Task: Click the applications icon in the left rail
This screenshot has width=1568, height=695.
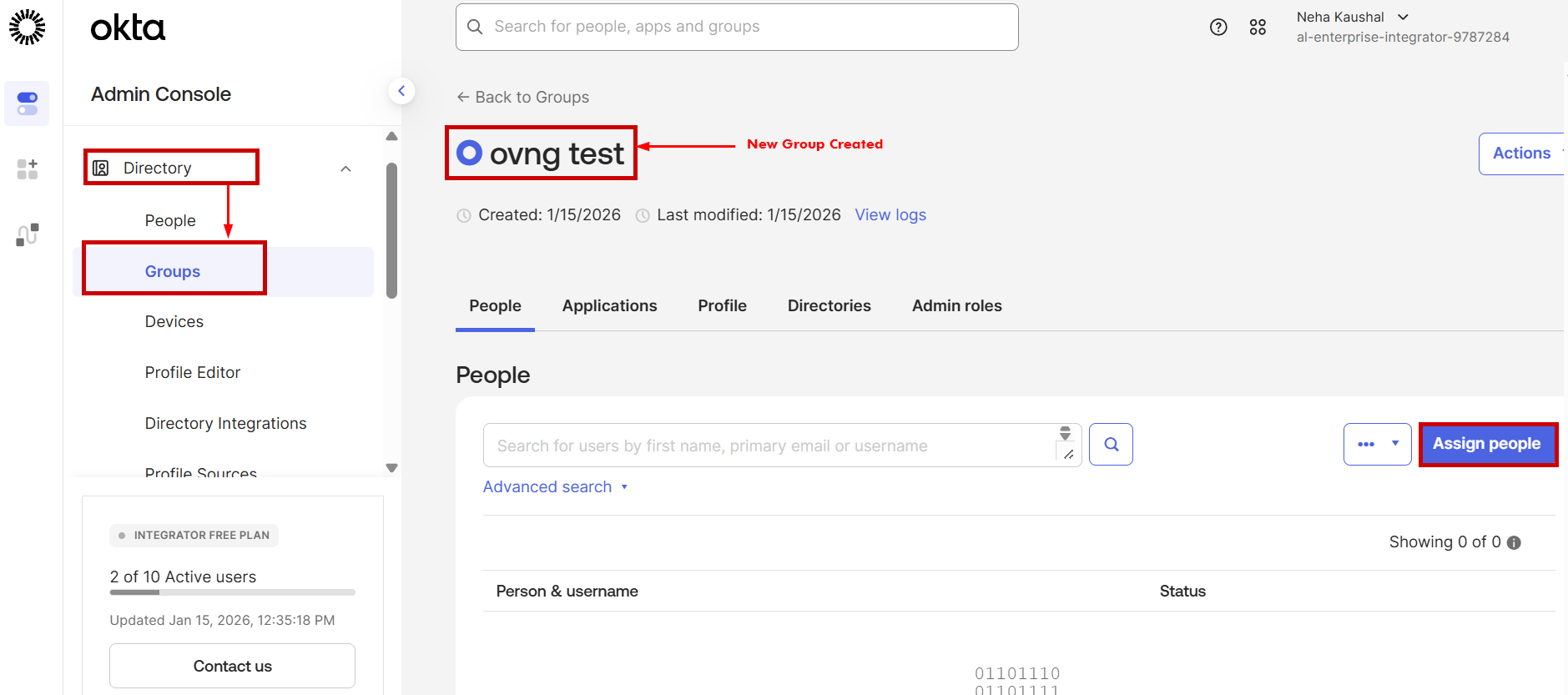Action: pyautogui.click(x=27, y=169)
